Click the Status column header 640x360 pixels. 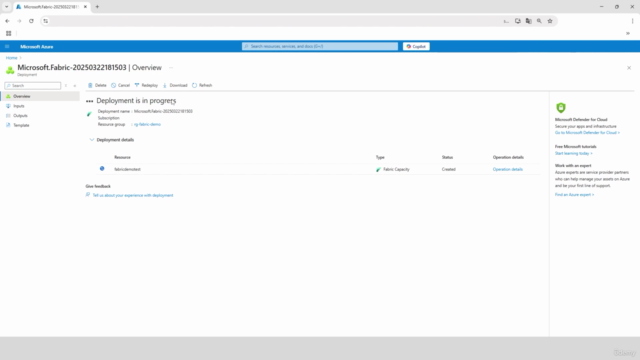point(447,158)
